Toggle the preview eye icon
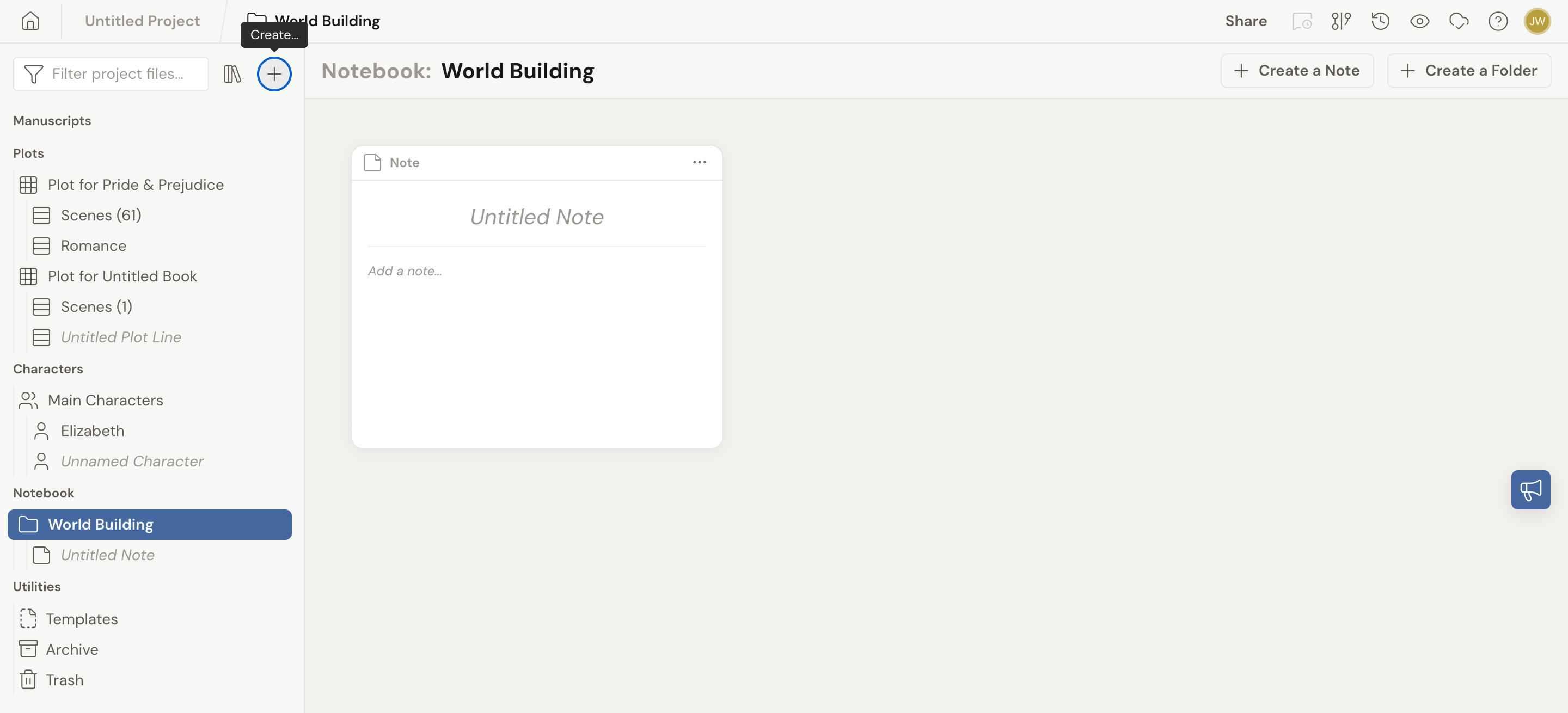The height and width of the screenshot is (713, 1568). coord(1419,21)
